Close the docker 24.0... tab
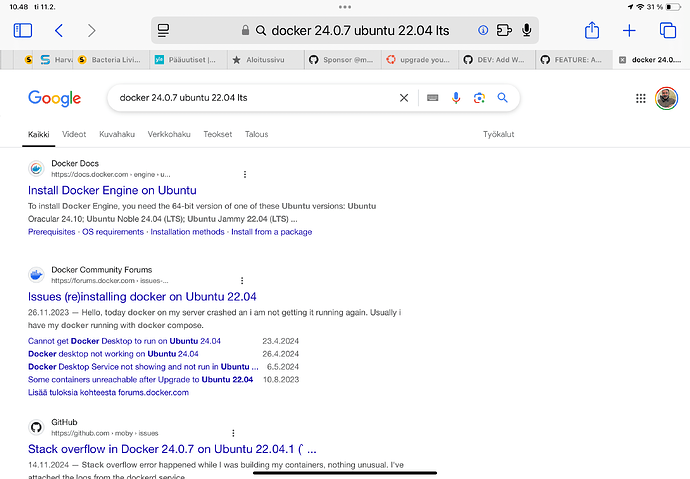 [622, 60]
